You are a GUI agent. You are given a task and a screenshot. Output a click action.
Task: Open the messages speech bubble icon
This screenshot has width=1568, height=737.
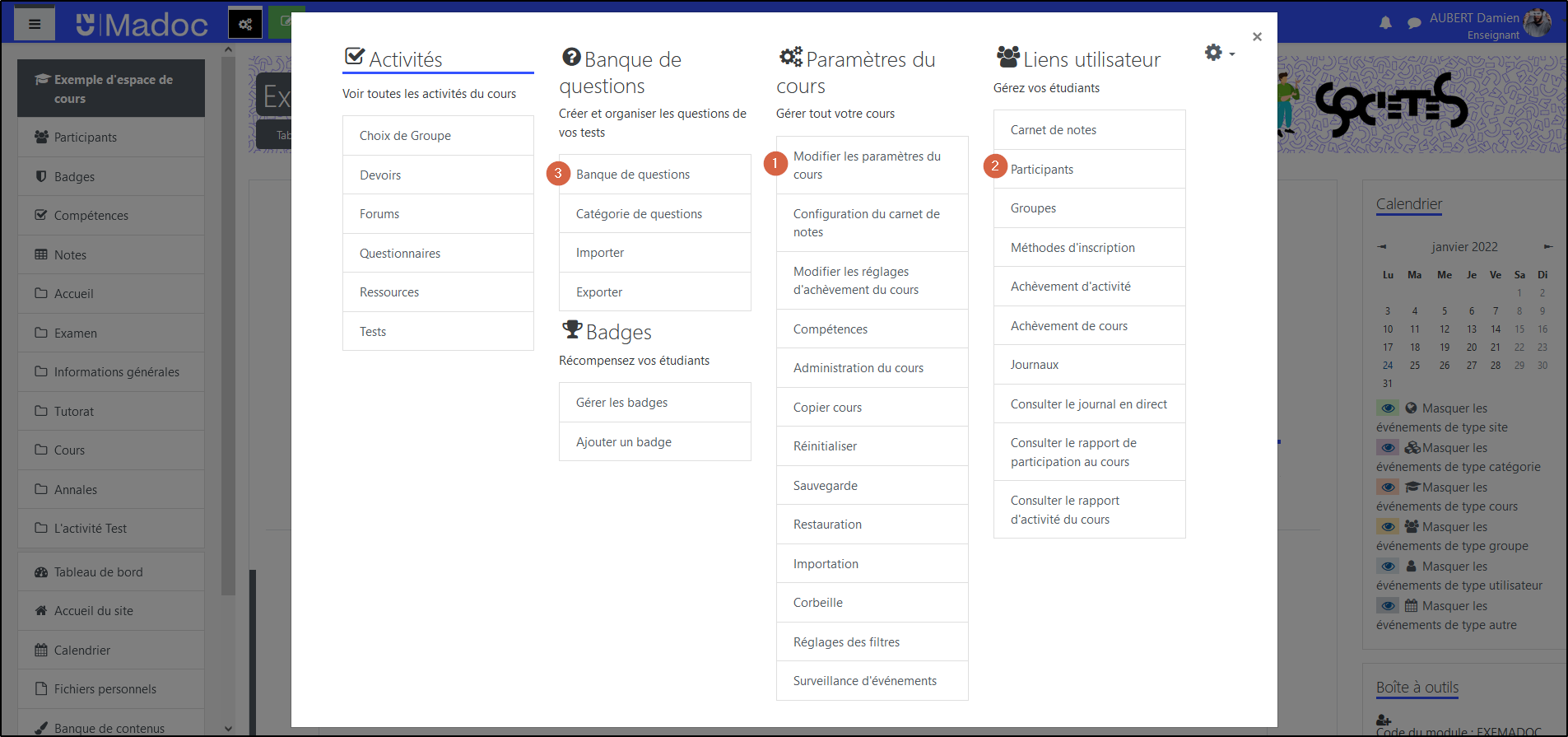[x=1414, y=23]
